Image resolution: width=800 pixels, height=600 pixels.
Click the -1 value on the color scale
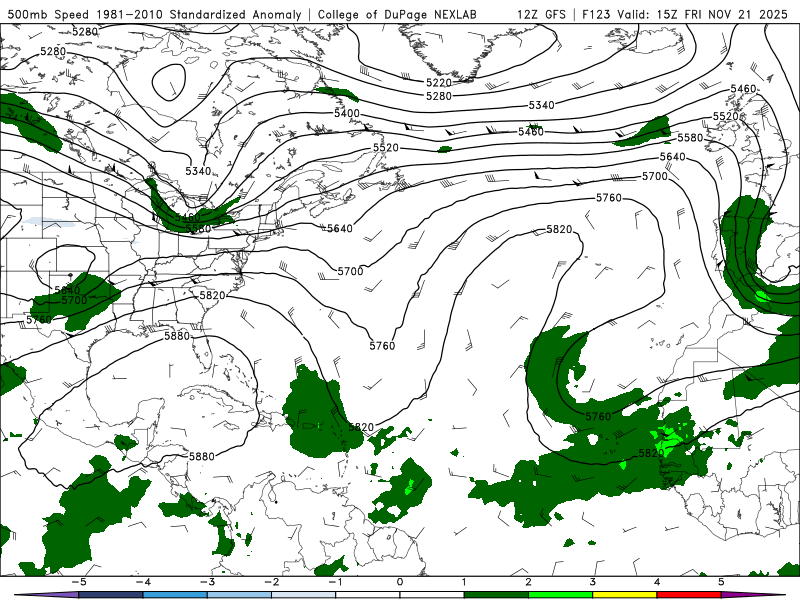[x=335, y=582]
